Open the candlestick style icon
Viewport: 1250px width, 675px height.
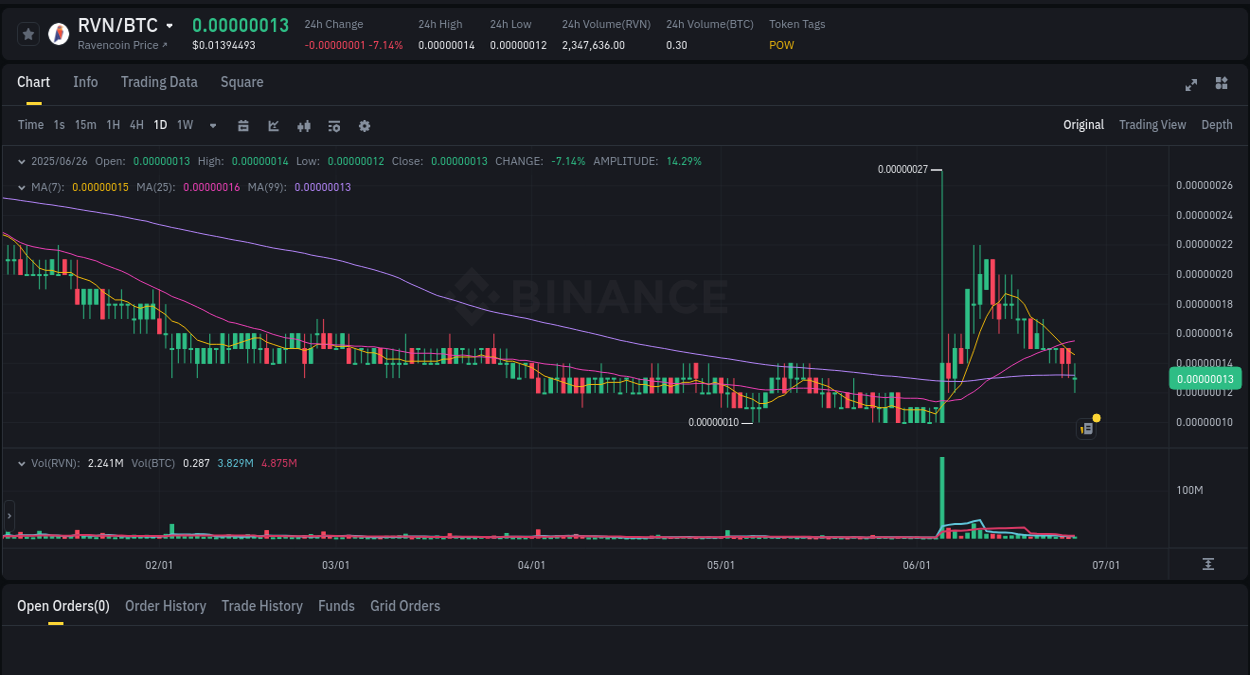point(303,125)
